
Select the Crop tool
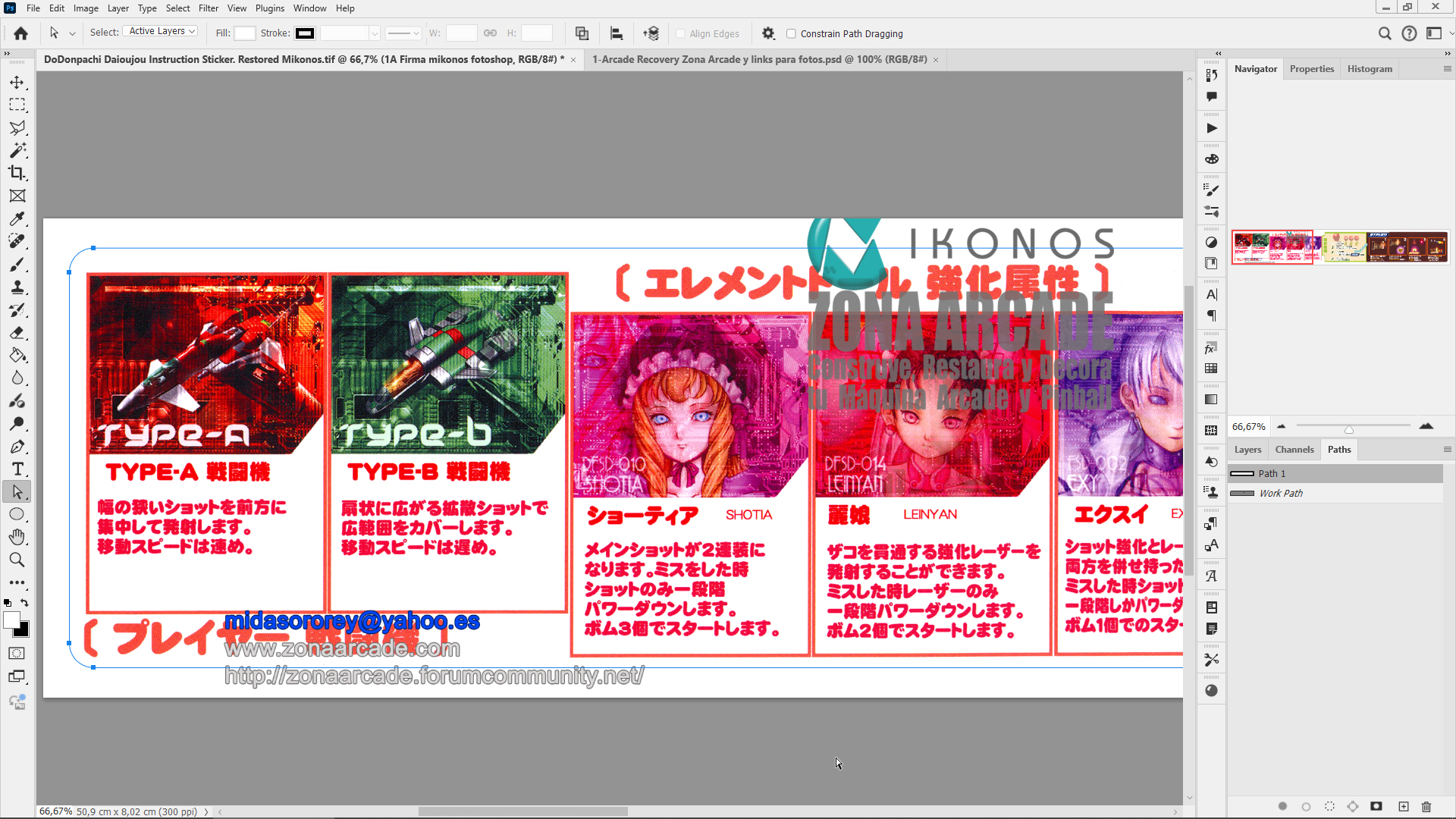pyautogui.click(x=17, y=173)
